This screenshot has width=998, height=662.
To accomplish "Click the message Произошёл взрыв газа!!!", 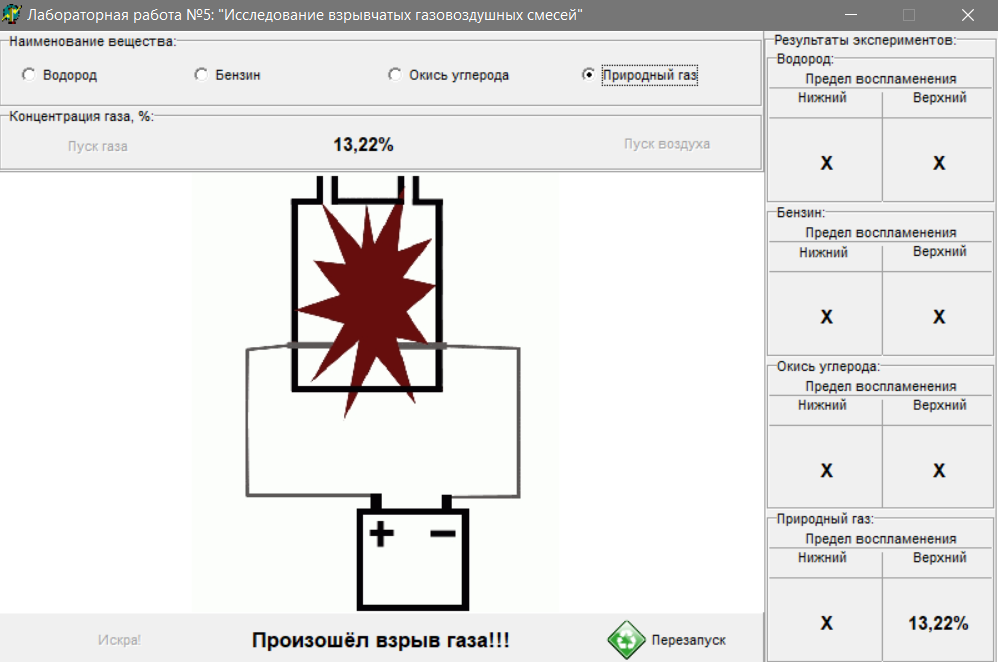I will pos(381,640).
